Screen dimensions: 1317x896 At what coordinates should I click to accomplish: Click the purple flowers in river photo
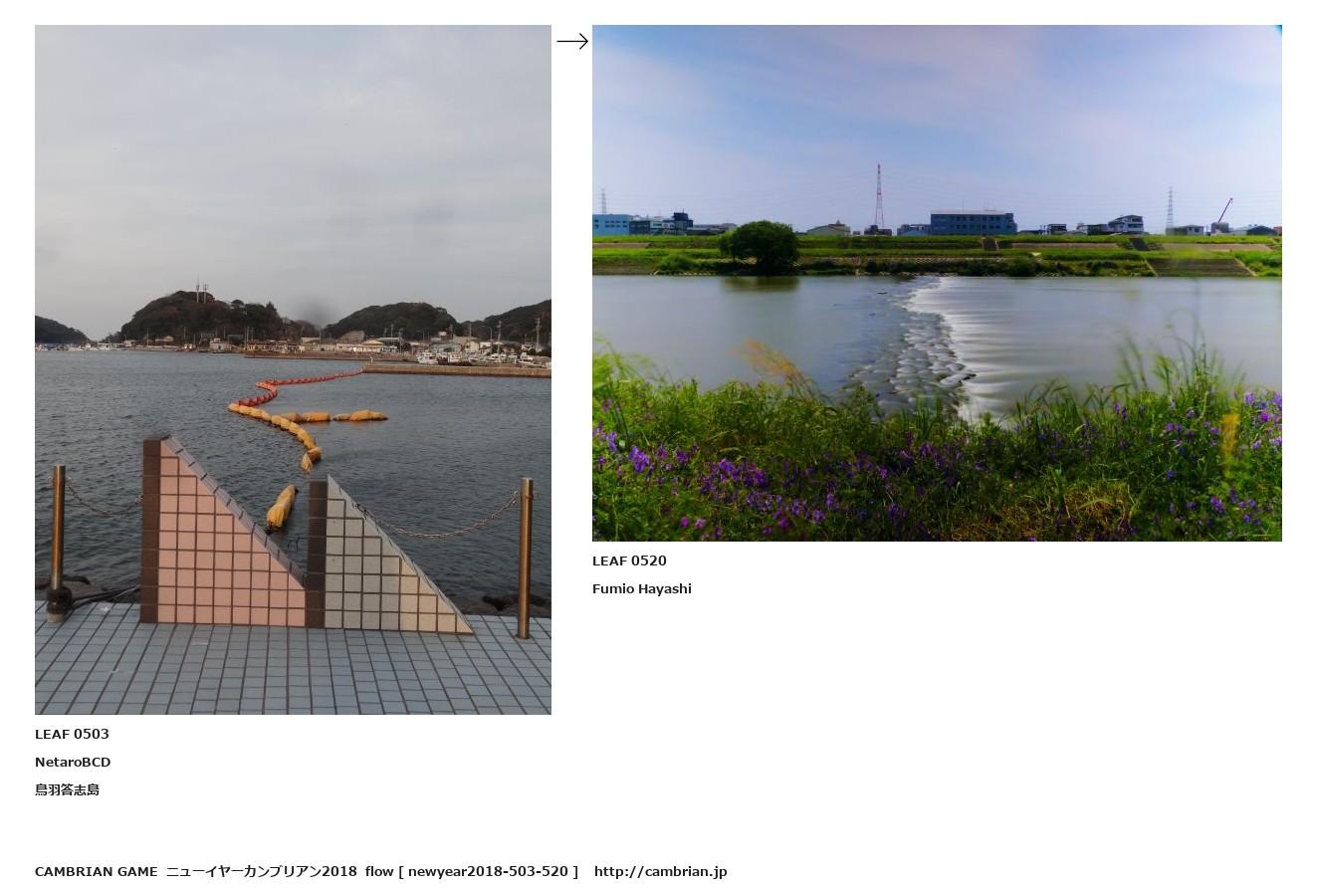[936, 468]
